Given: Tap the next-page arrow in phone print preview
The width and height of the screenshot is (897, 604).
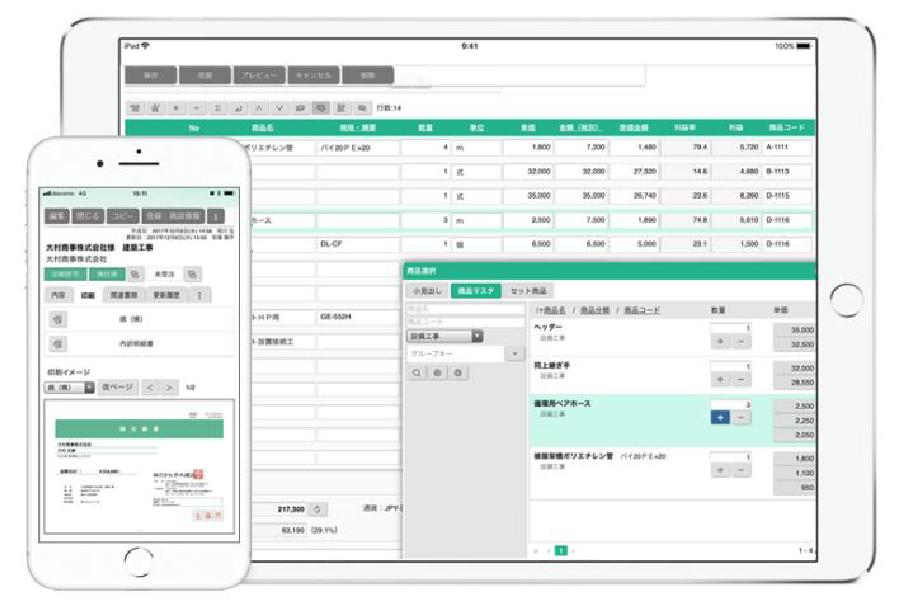Looking at the screenshot, I should coord(169,387).
